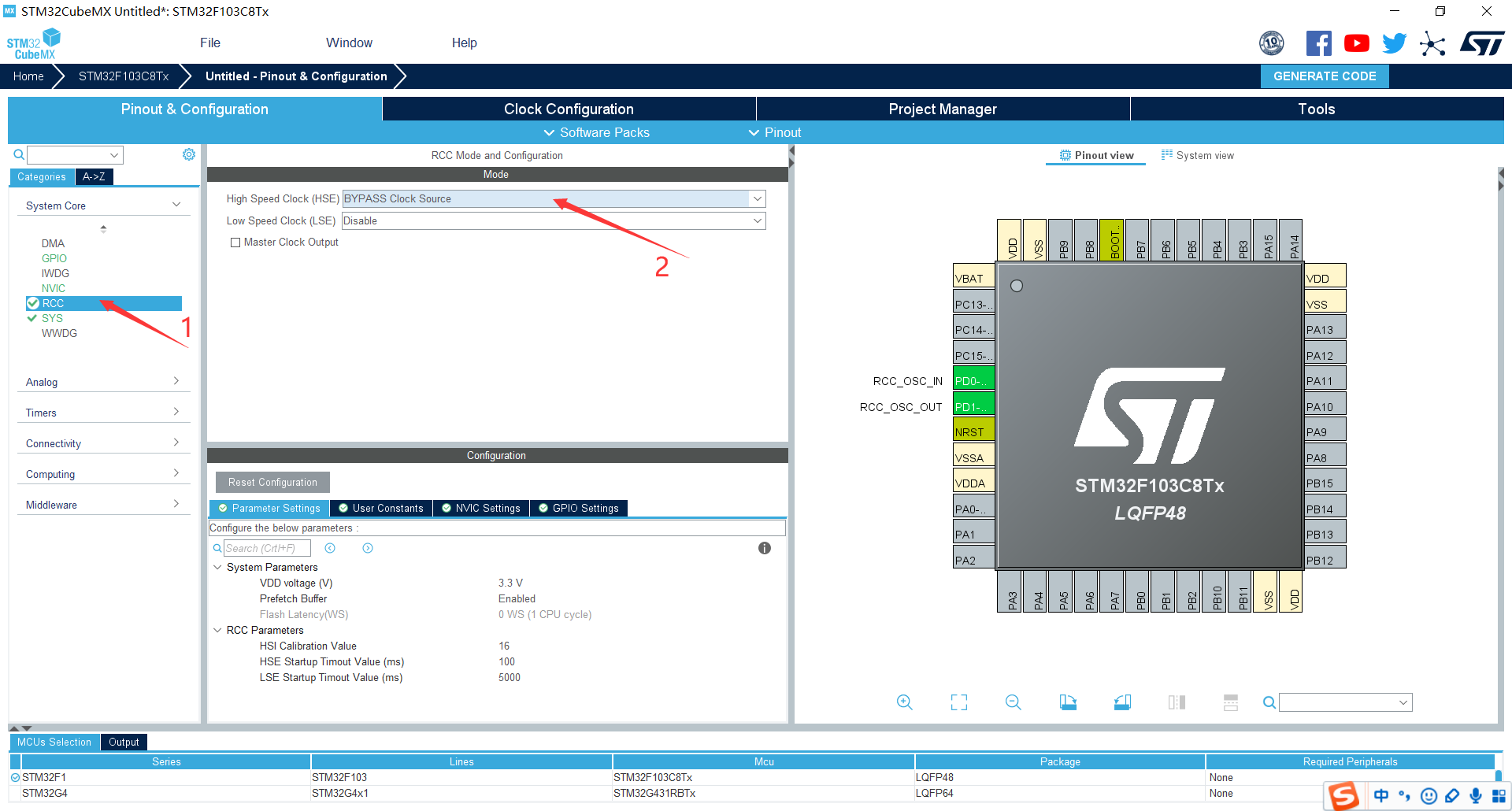The height and width of the screenshot is (811, 1512).
Task: Toggle the Chinese input mode indicator
Action: [x=1381, y=796]
